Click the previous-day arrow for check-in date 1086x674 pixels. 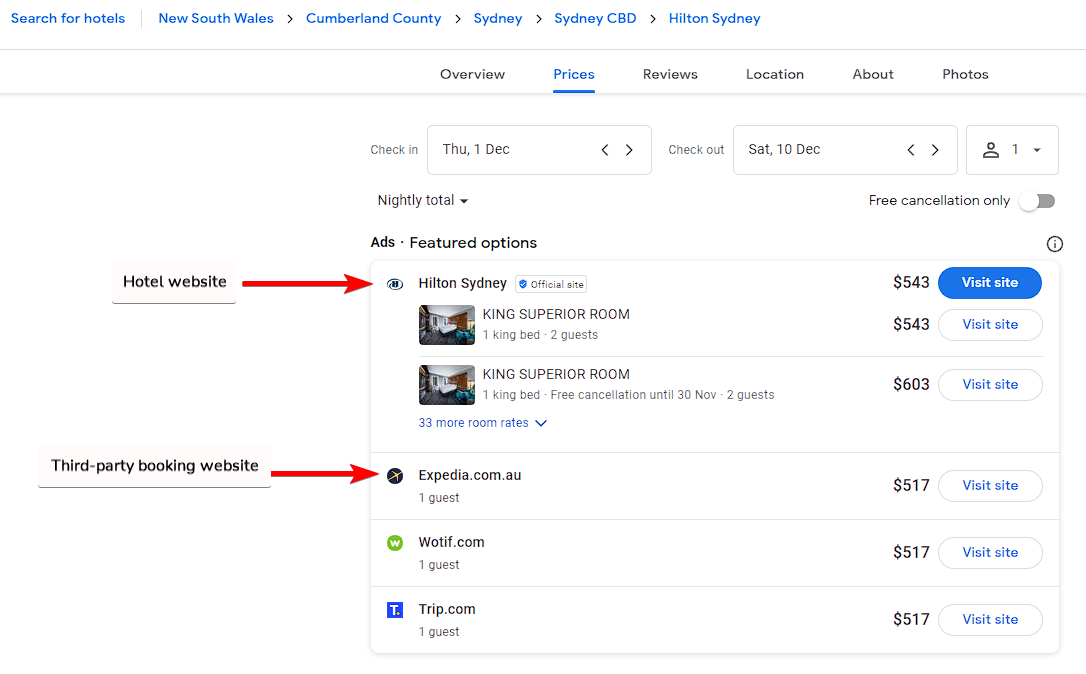coord(605,150)
